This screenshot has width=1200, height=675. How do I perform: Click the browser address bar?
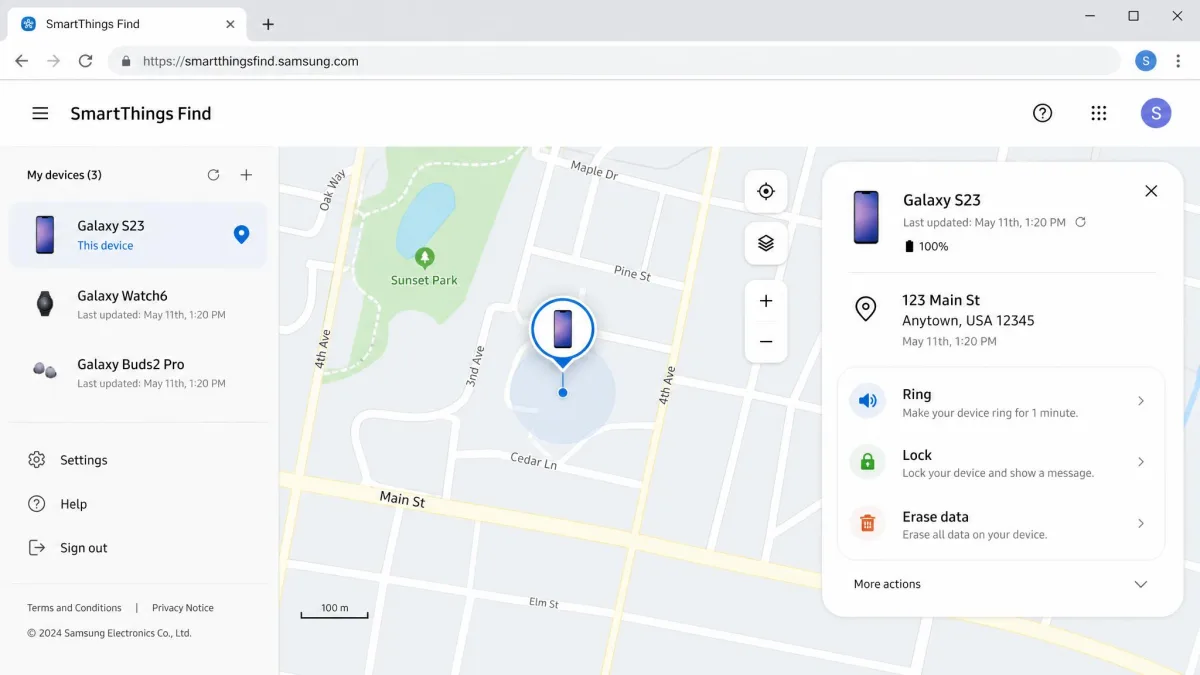click(x=615, y=61)
